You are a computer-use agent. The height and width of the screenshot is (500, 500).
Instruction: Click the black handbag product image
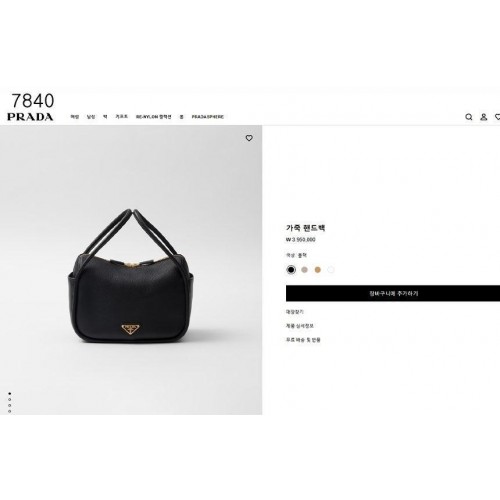(131, 276)
